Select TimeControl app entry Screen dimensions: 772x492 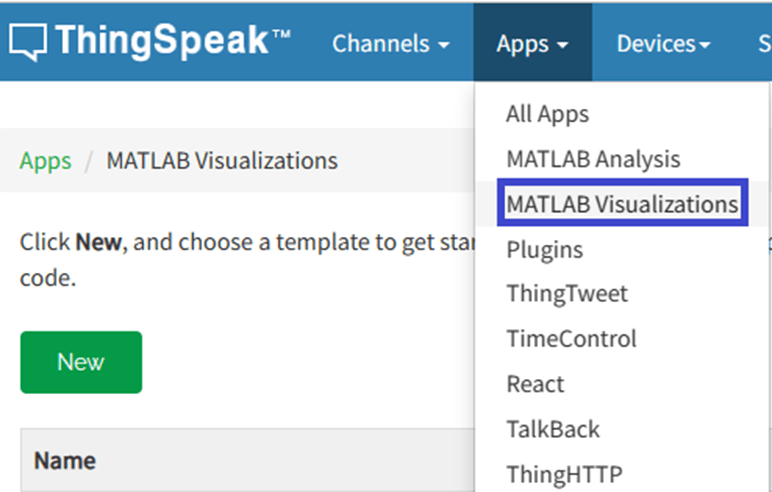(x=571, y=339)
